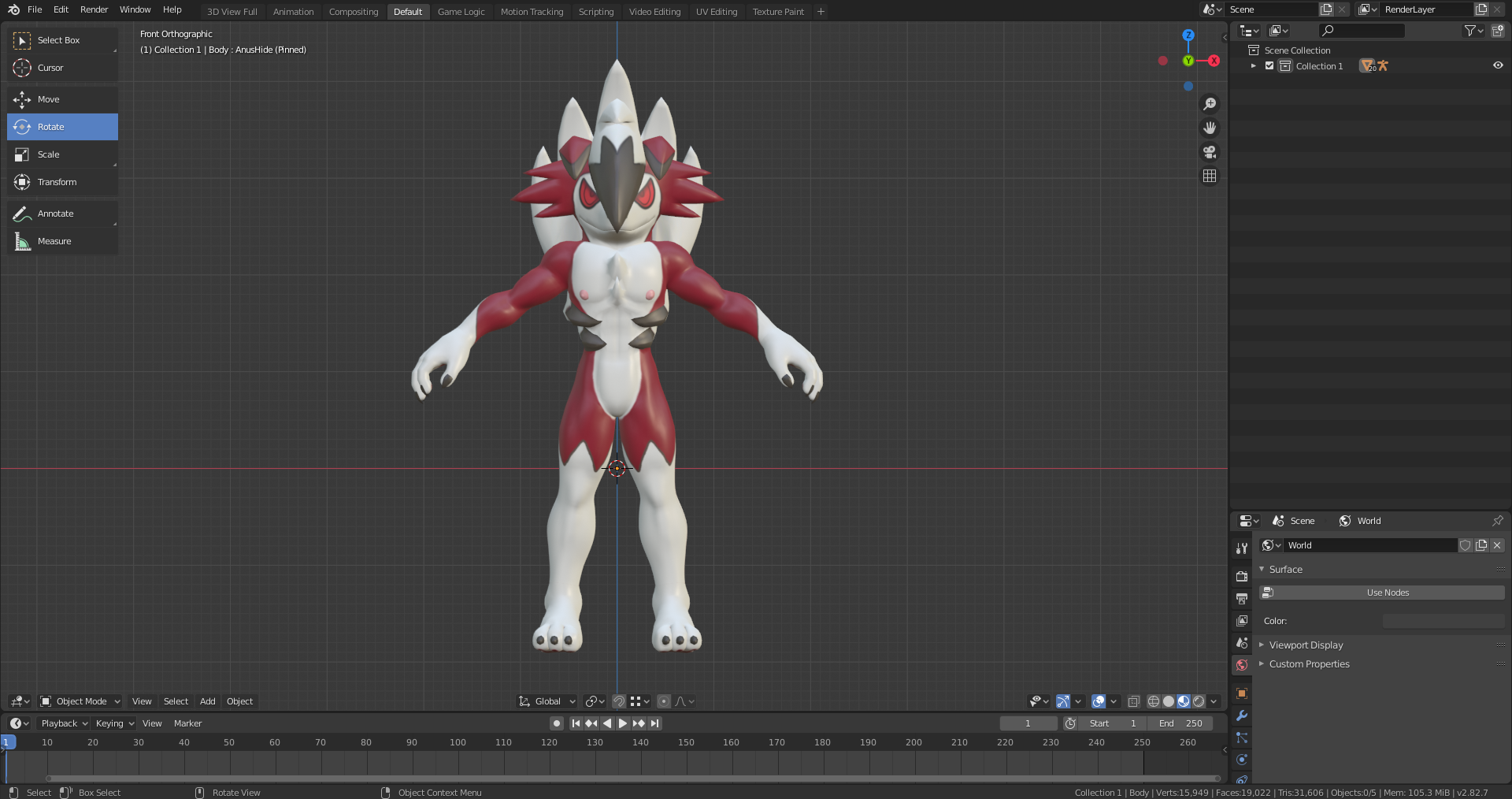Click the Z axis in navigation gizmo
The height and width of the screenshot is (799, 1512).
(1188, 35)
